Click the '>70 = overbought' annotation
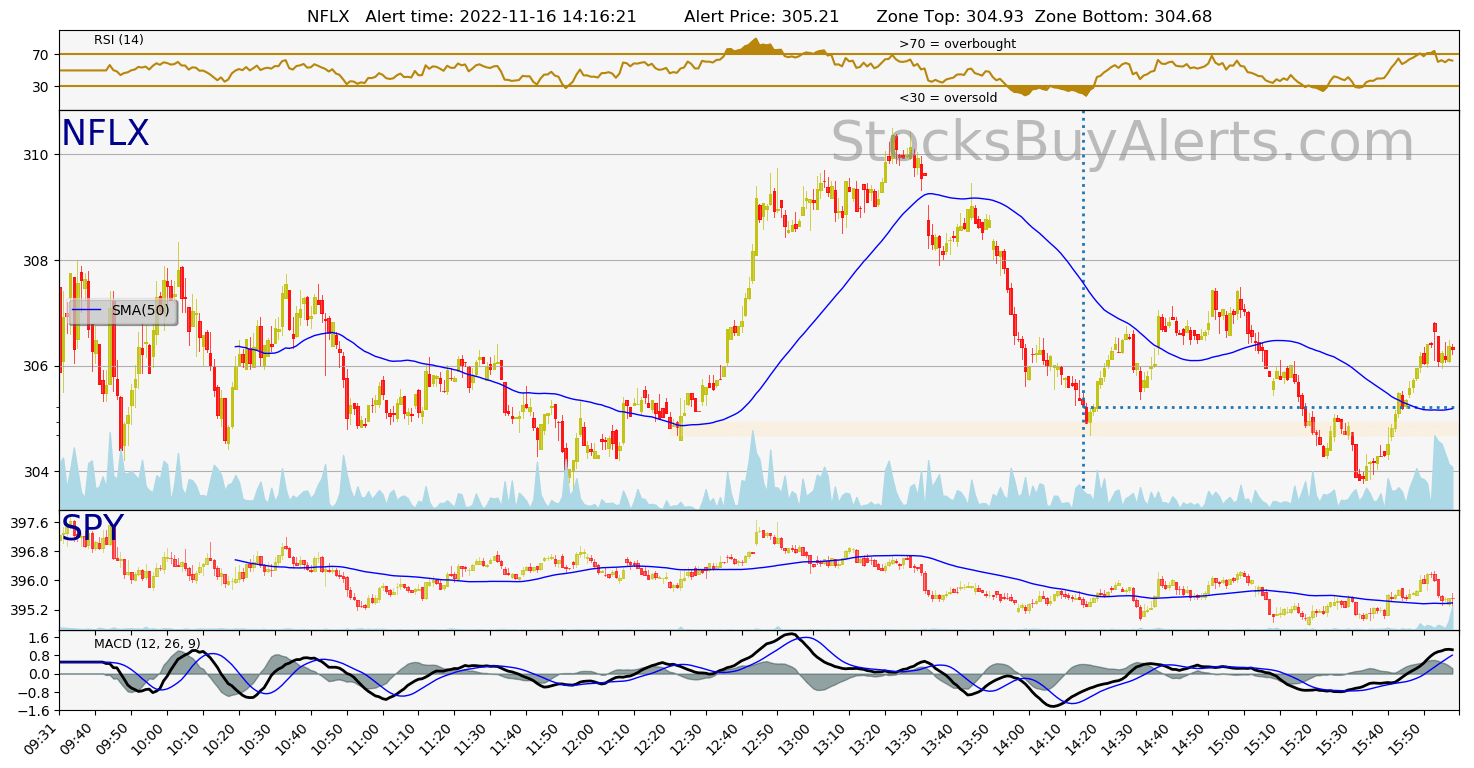Screen dimensions: 1474x768 (x=957, y=44)
